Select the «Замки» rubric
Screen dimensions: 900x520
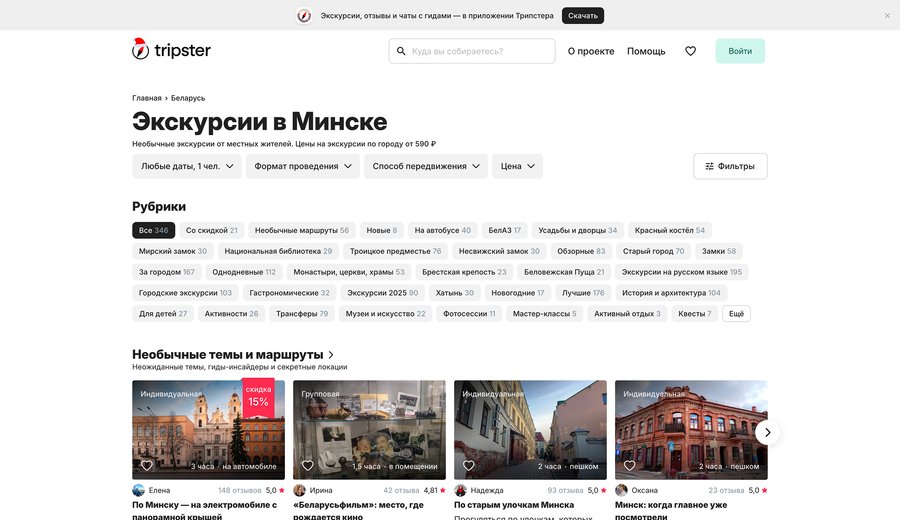pos(719,251)
